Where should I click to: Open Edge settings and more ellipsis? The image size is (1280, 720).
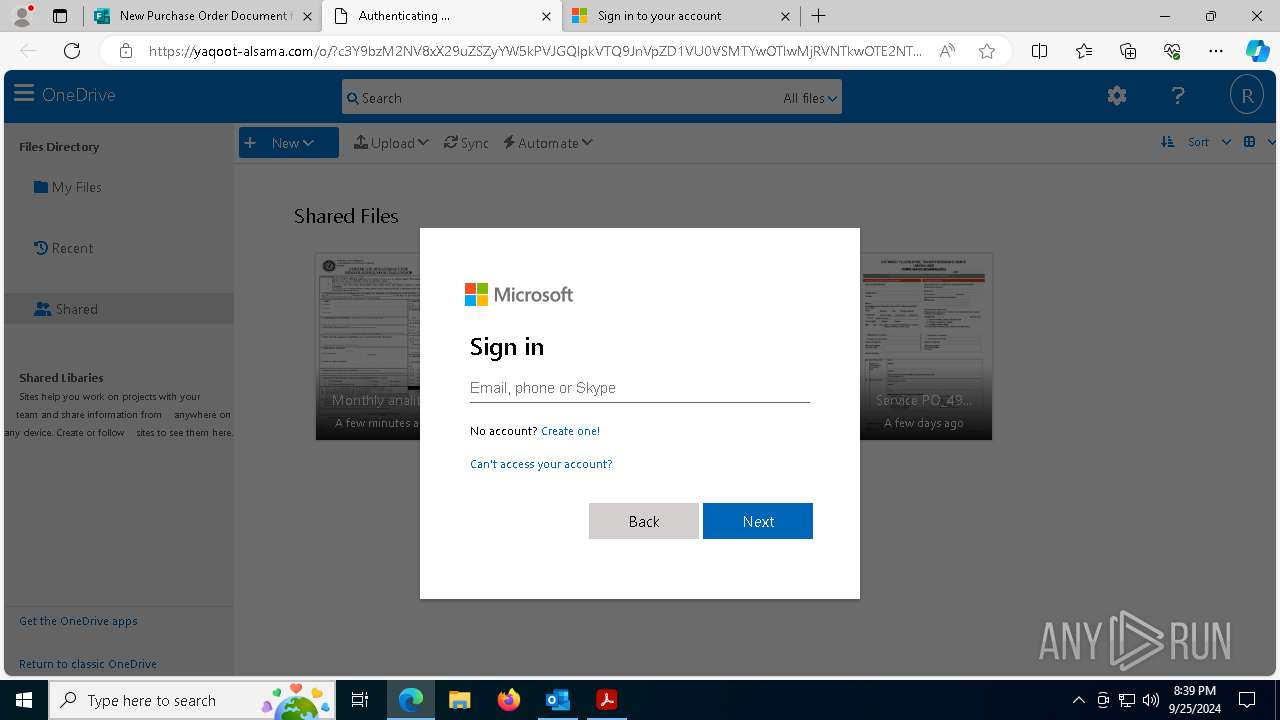pyautogui.click(x=1216, y=51)
